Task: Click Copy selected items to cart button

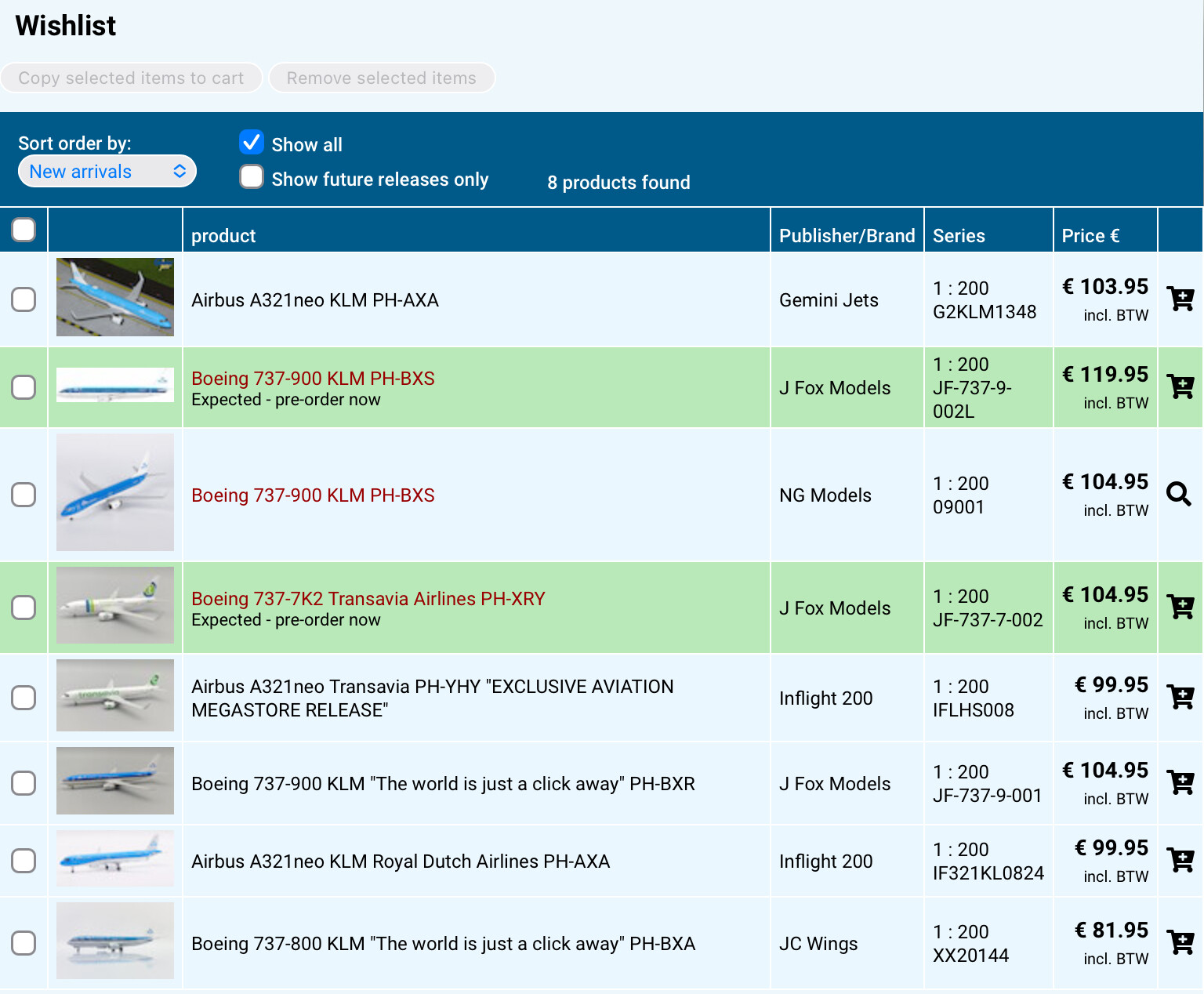Action: pyautogui.click(x=131, y=78)
